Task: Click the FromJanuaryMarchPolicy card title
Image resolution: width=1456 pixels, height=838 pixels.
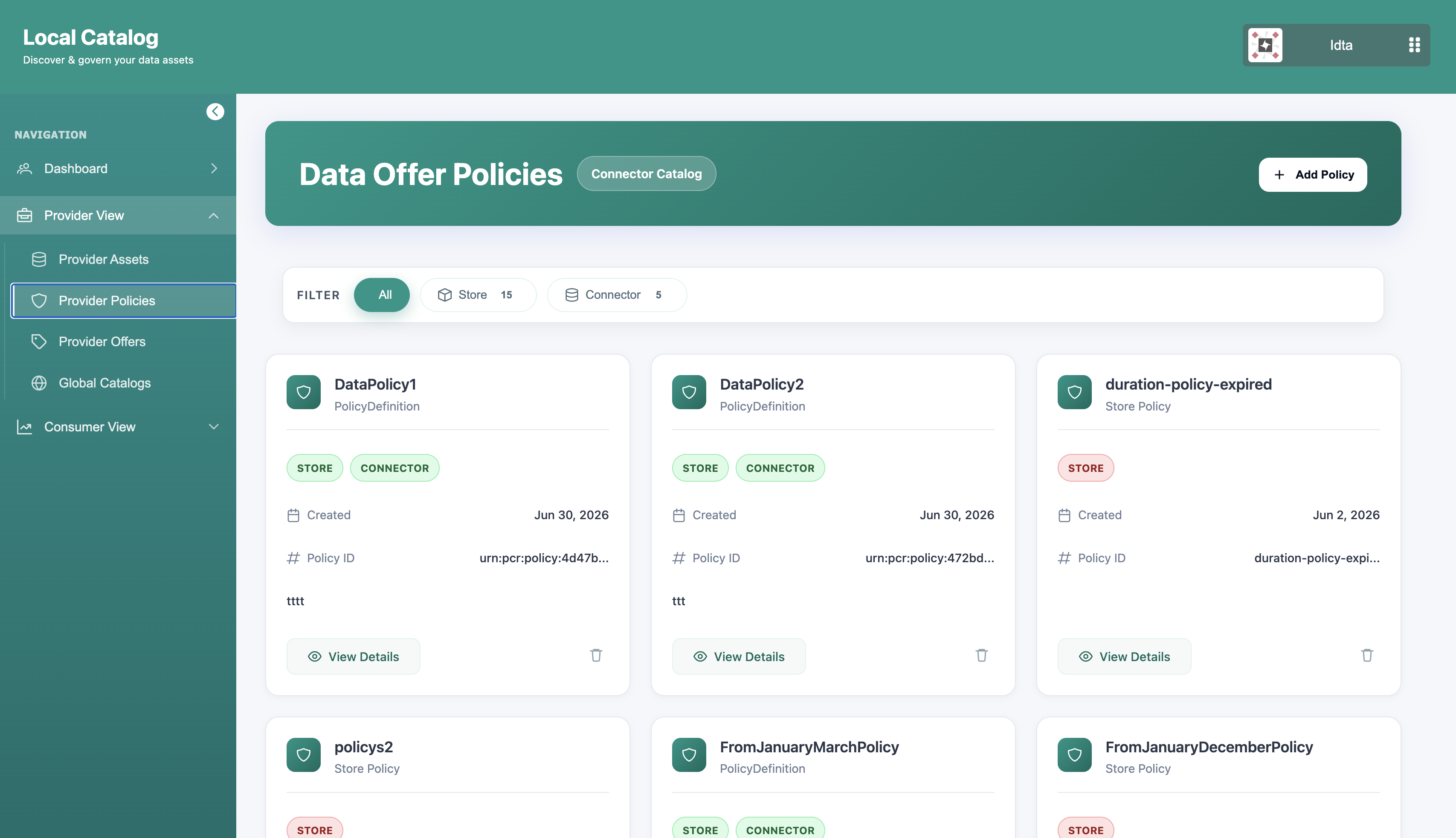Action: (809, 747)
